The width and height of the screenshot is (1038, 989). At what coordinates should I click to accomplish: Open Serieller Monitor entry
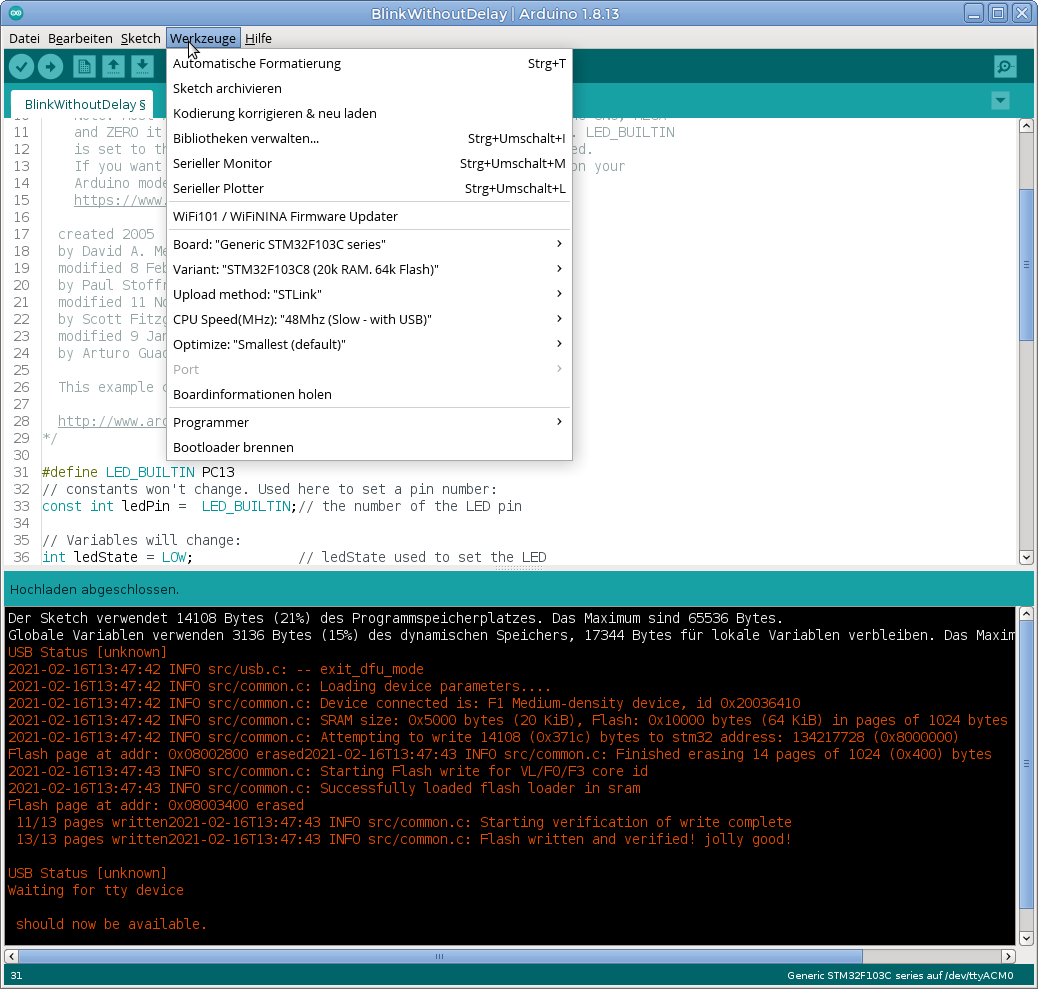369,164
